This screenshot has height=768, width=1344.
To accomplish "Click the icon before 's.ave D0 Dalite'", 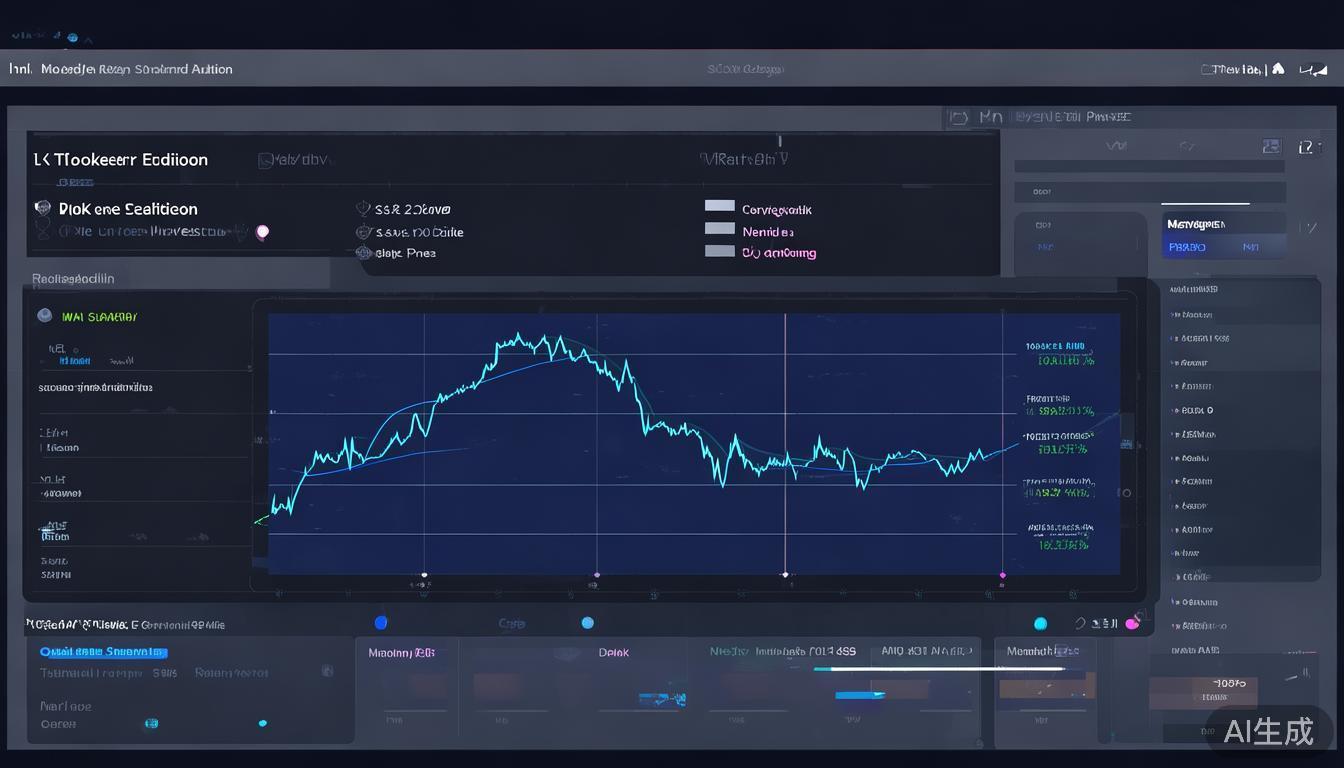I will tap(363, 232).
